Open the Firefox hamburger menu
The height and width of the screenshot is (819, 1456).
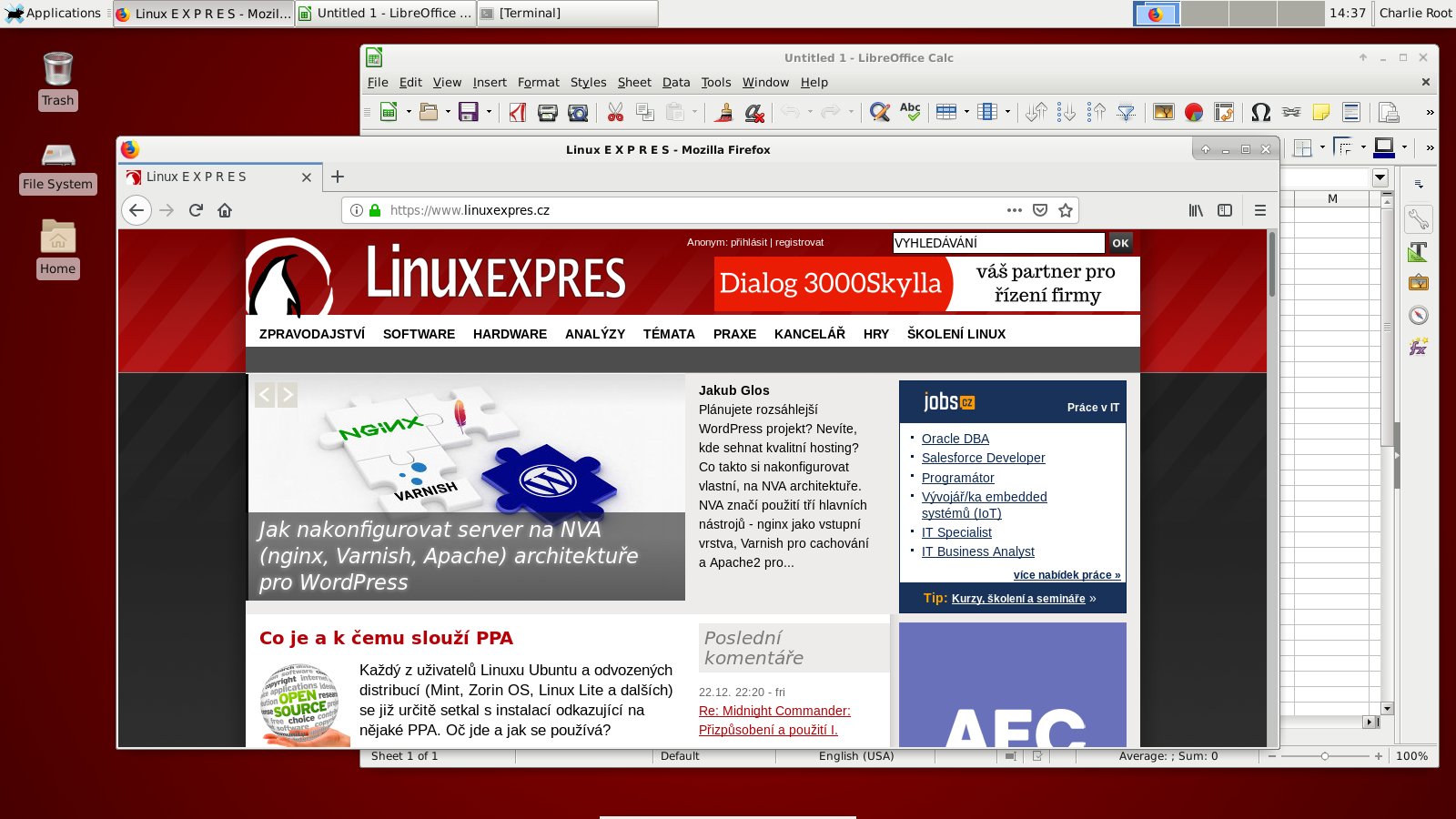point(1260,210)
